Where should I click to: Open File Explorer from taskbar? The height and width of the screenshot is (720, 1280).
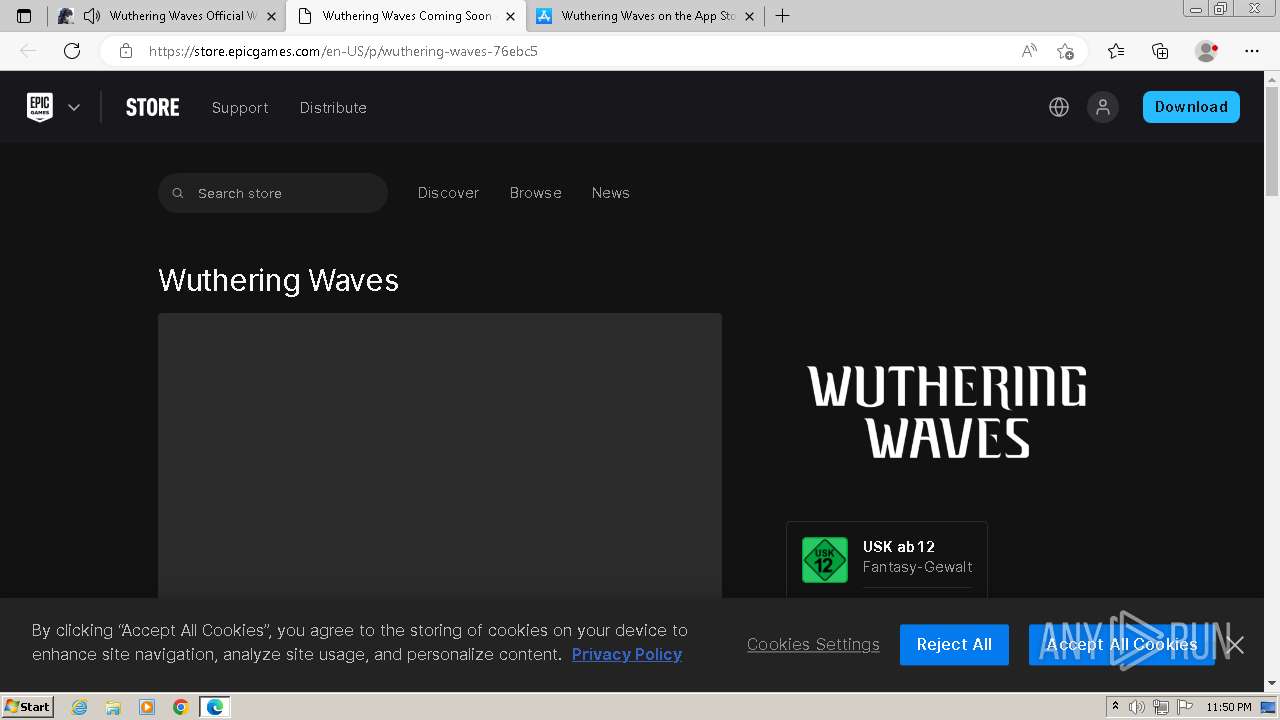tap(113, 707)
